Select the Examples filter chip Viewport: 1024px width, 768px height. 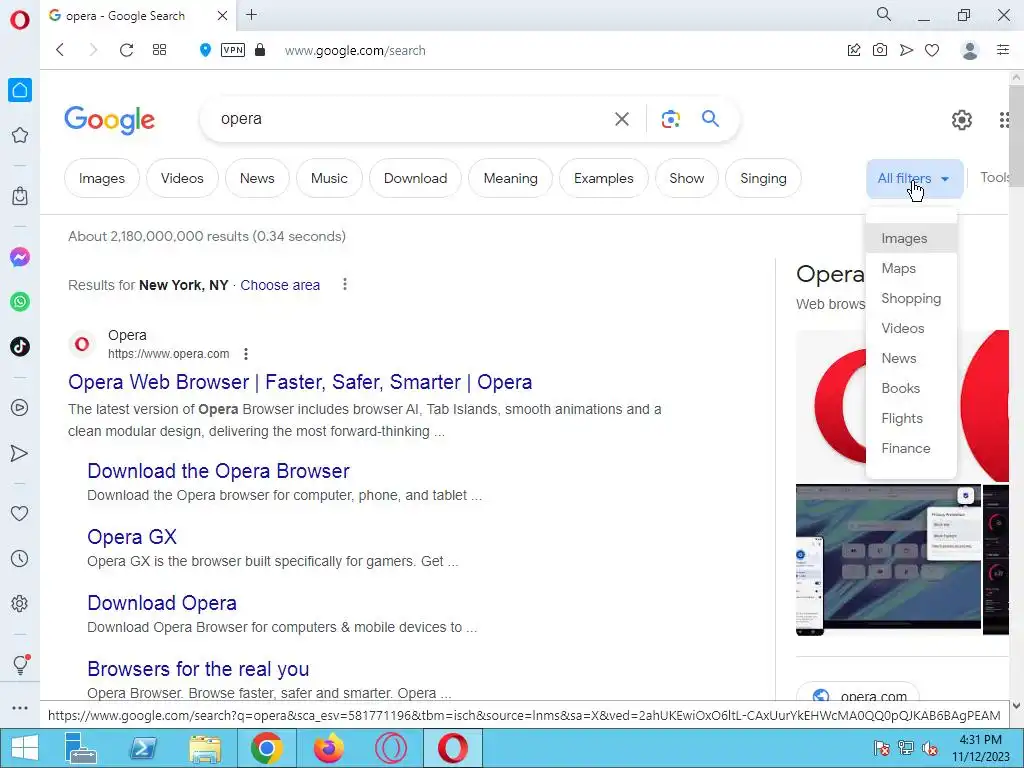(x=604, y=178)
